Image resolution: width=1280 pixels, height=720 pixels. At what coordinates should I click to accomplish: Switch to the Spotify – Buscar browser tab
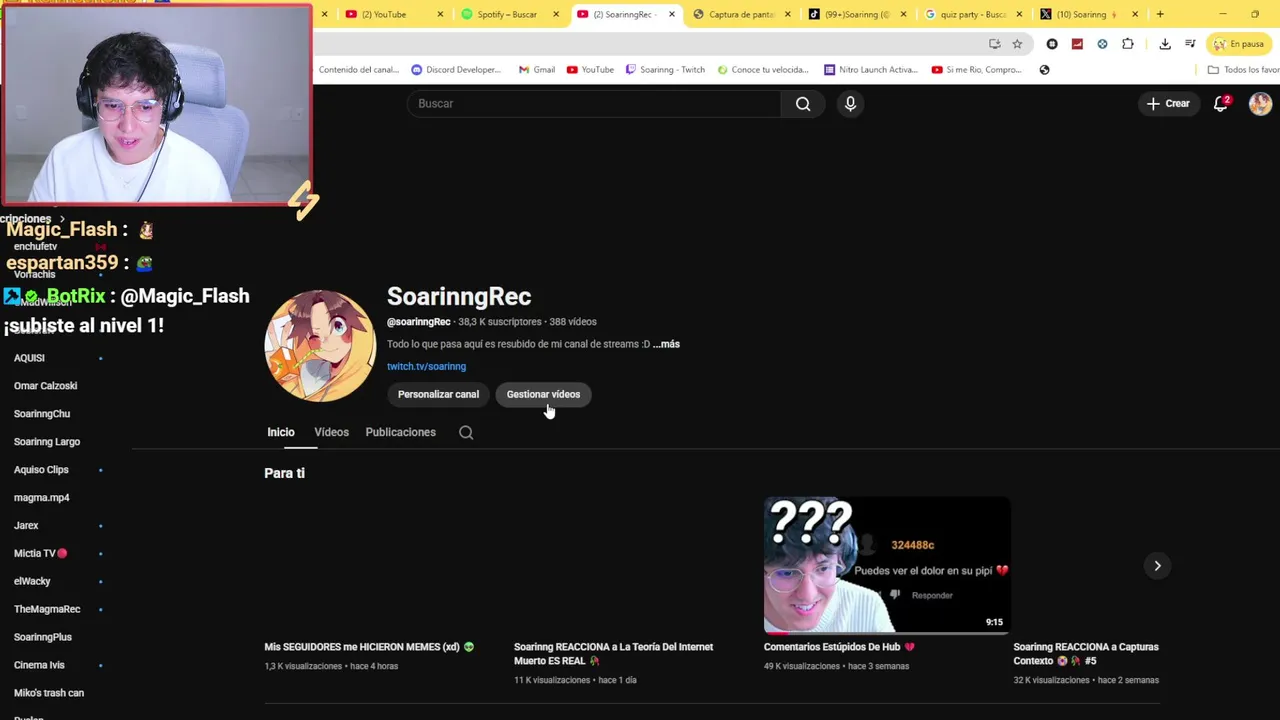[507, 14]
